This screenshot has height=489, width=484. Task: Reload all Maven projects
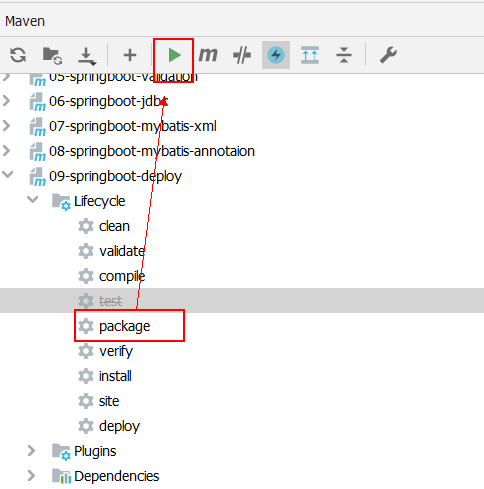point(18,55)
